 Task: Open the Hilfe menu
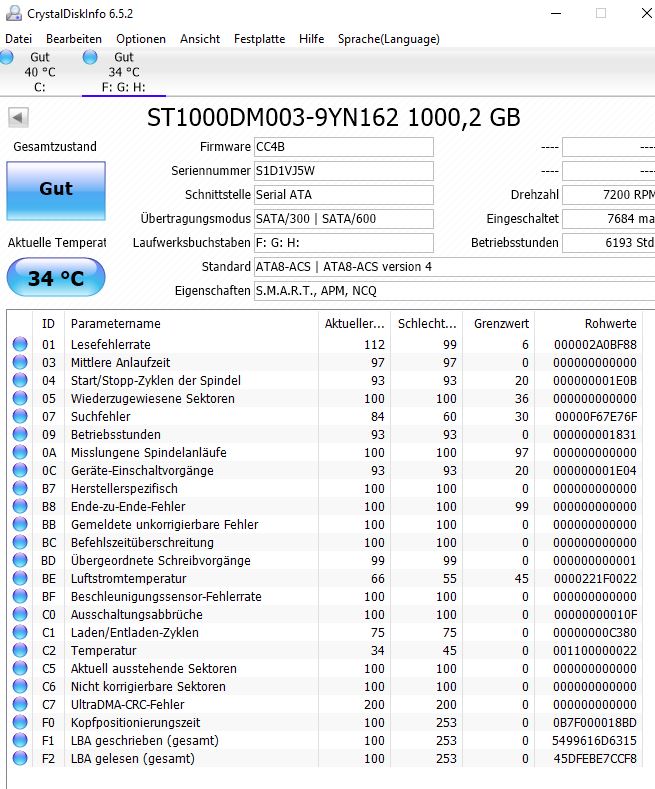pyautogui.click(x=311, y=39)
